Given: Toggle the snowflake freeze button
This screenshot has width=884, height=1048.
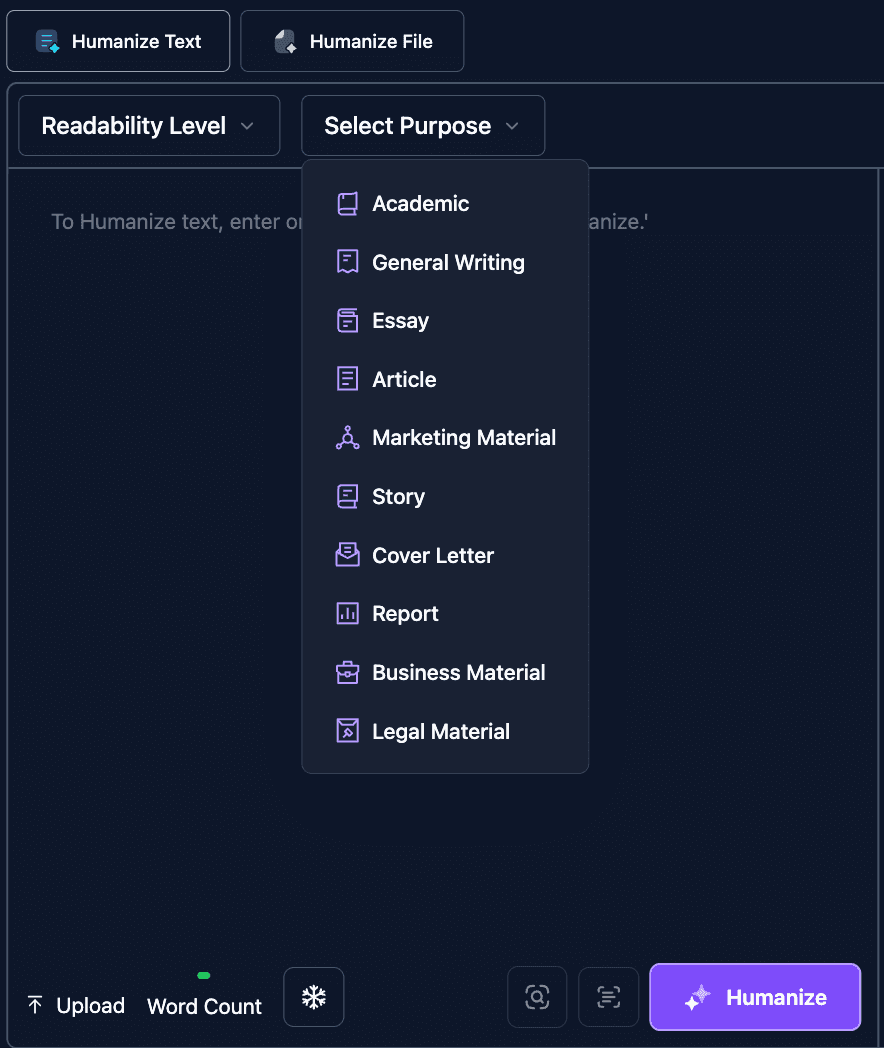Looking at the screenshot, I should pyautogui.click(x=313, y=997).
